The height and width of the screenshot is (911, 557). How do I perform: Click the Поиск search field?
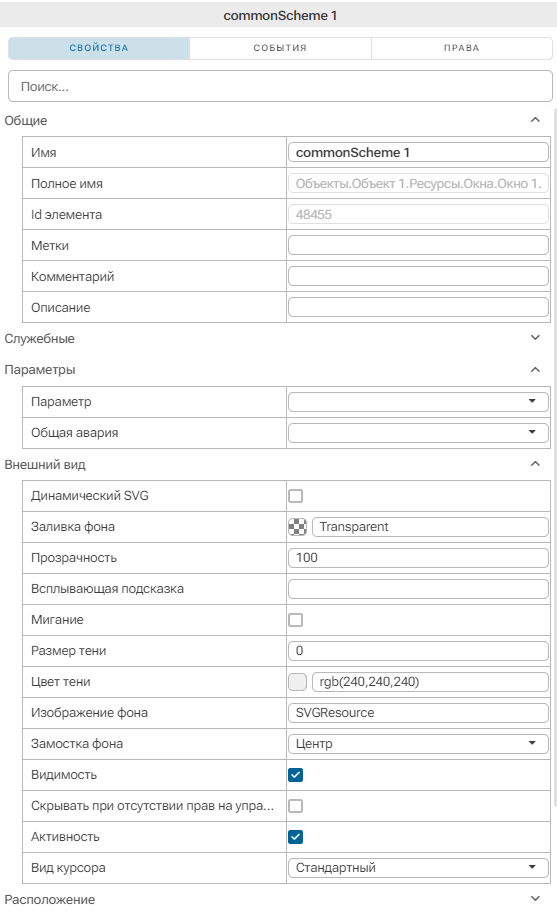point(280,87)
